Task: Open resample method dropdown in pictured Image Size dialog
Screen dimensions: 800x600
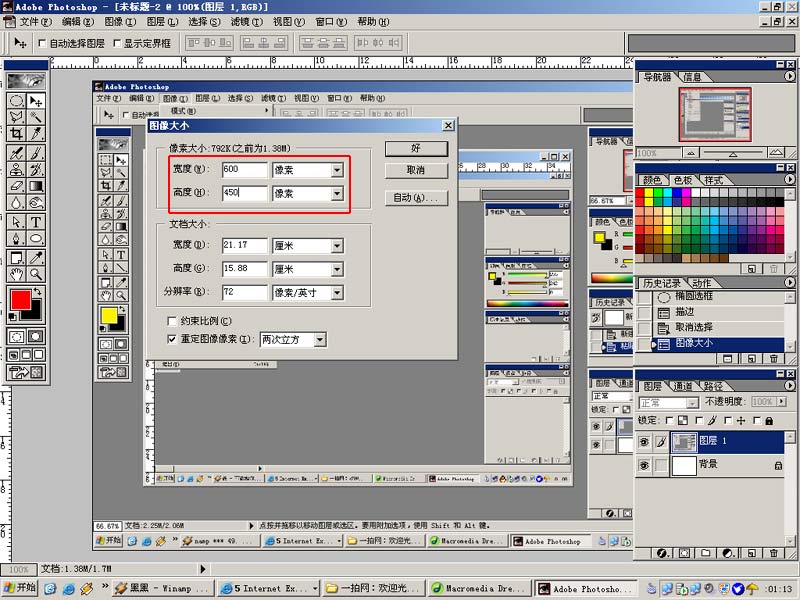Action: point(320,339)
